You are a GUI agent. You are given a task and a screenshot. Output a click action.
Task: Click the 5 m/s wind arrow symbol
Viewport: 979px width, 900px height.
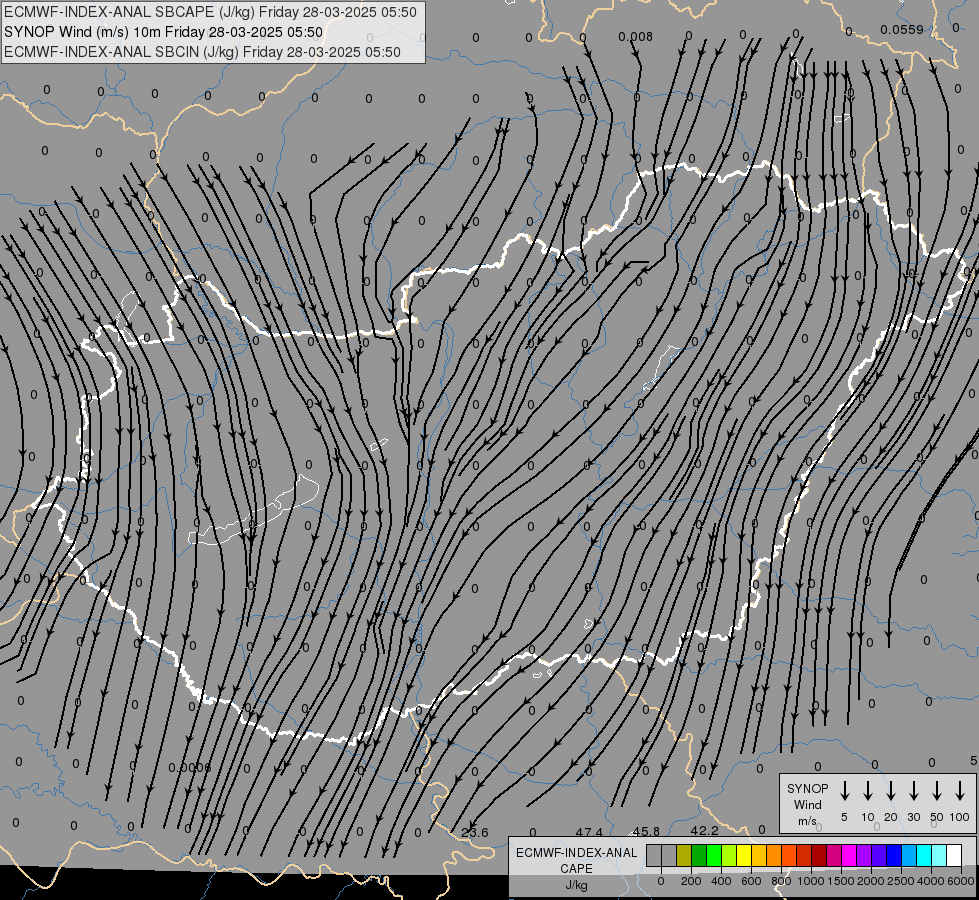pyautogui.click(x=844, y=791)
